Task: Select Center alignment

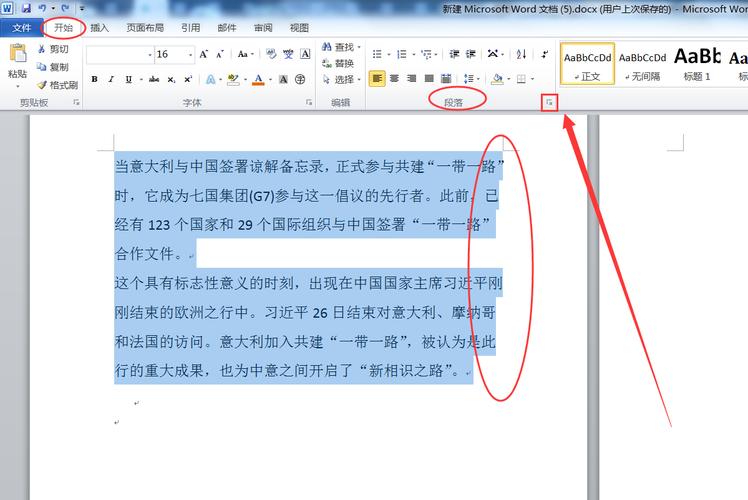Action: (x=394, y=78)
